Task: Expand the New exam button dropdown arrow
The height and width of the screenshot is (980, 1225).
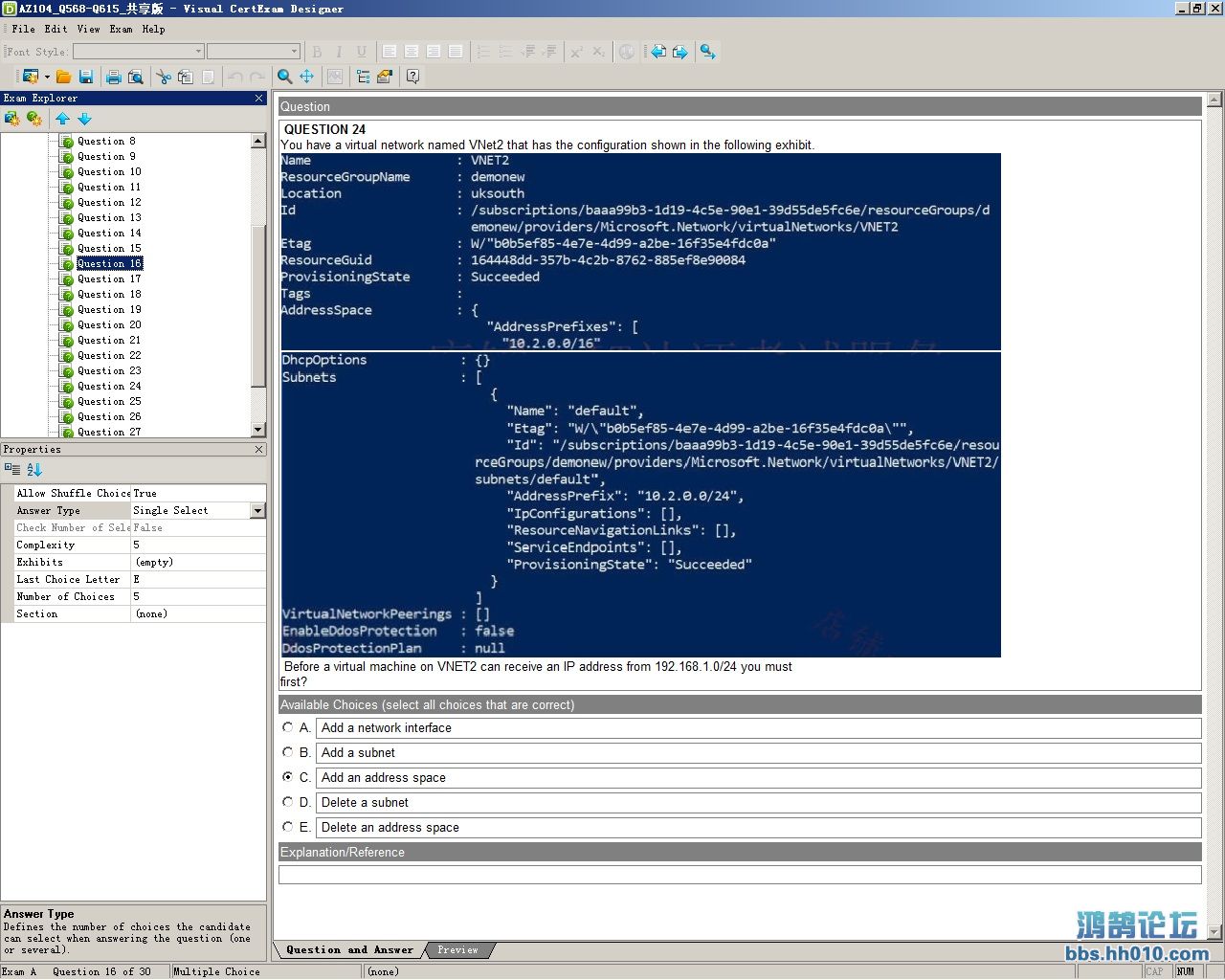Action: (x=47, y=77)
